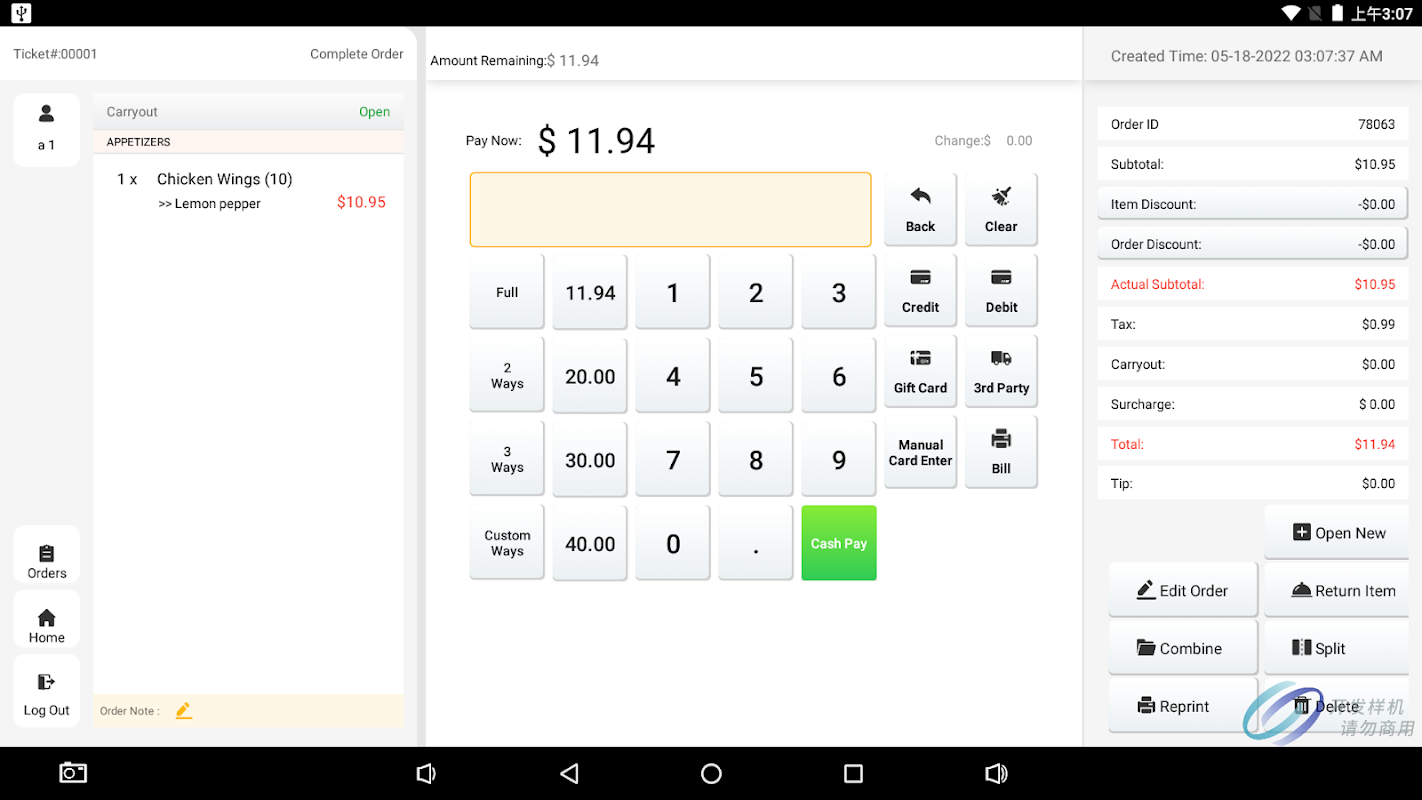Screen dimensions: 1422x800
Task: Delete the order
Action: (1339, 706)
